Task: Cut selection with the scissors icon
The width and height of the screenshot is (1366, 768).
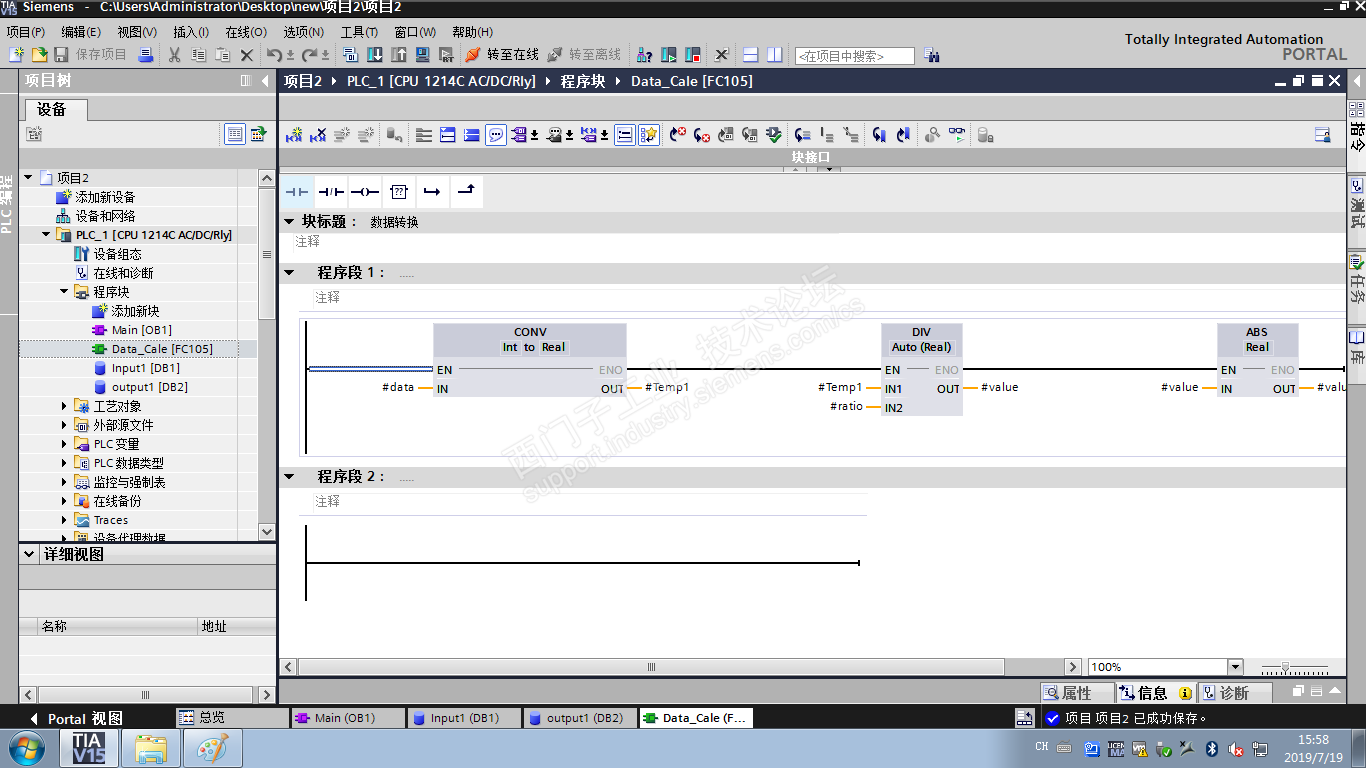Action: 175,54
